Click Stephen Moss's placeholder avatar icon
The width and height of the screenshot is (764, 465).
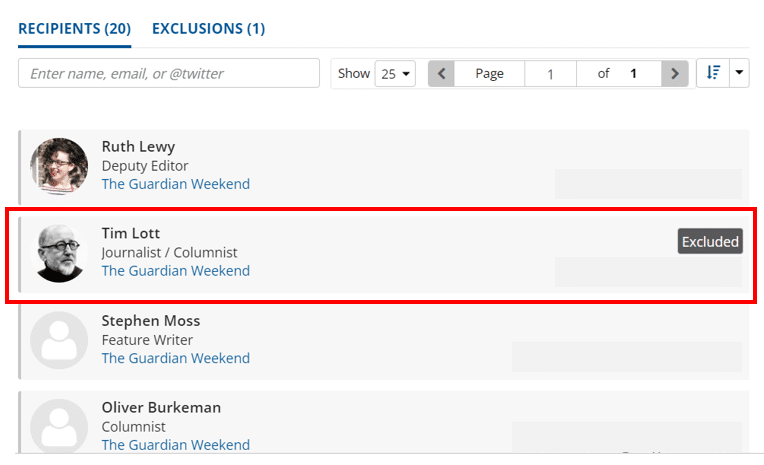click(x=59, y=340)
